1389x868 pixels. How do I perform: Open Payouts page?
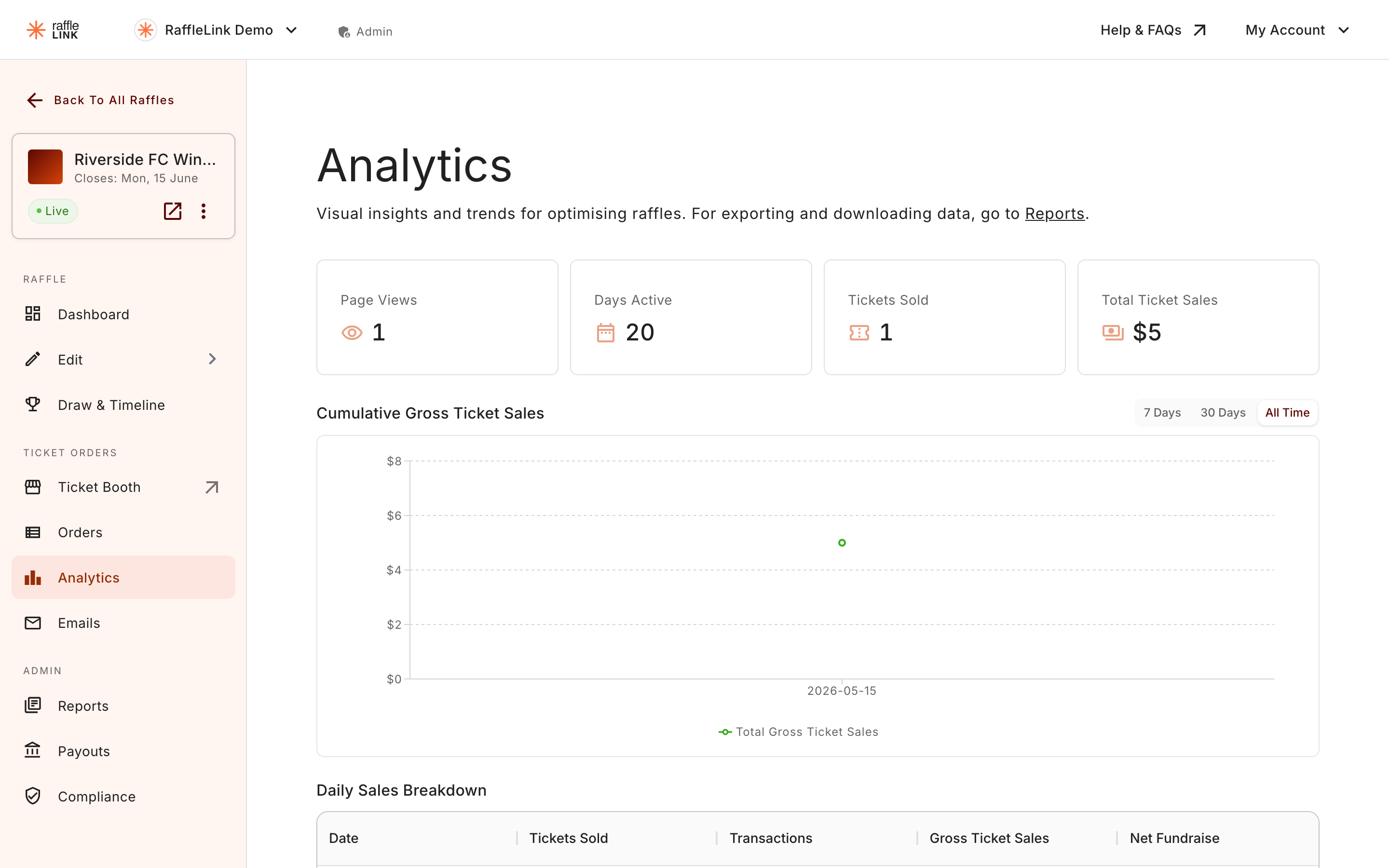point(123,751)
